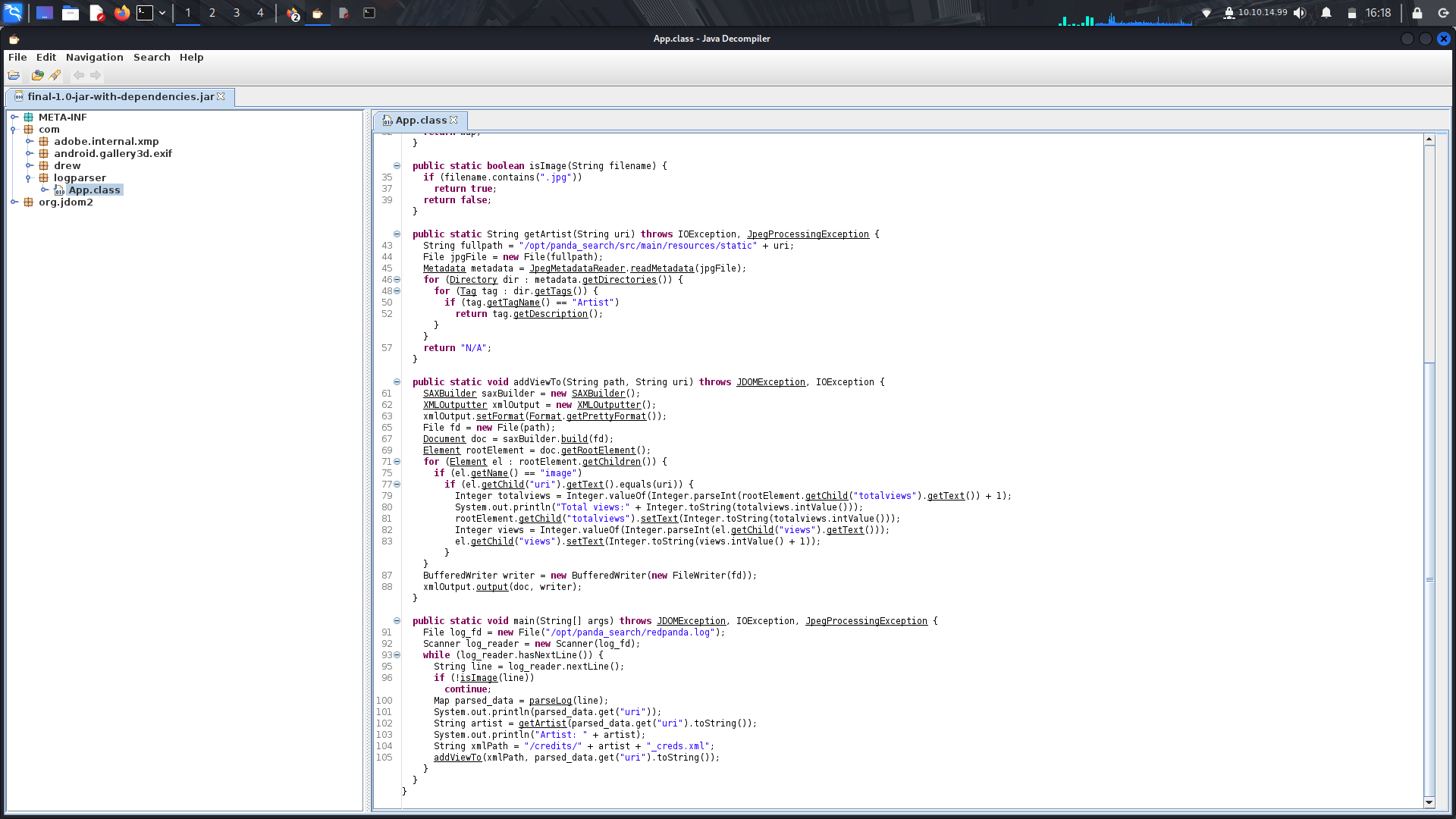
Task: Collapse the for loop fold at line 71
Action: (397, 462)
